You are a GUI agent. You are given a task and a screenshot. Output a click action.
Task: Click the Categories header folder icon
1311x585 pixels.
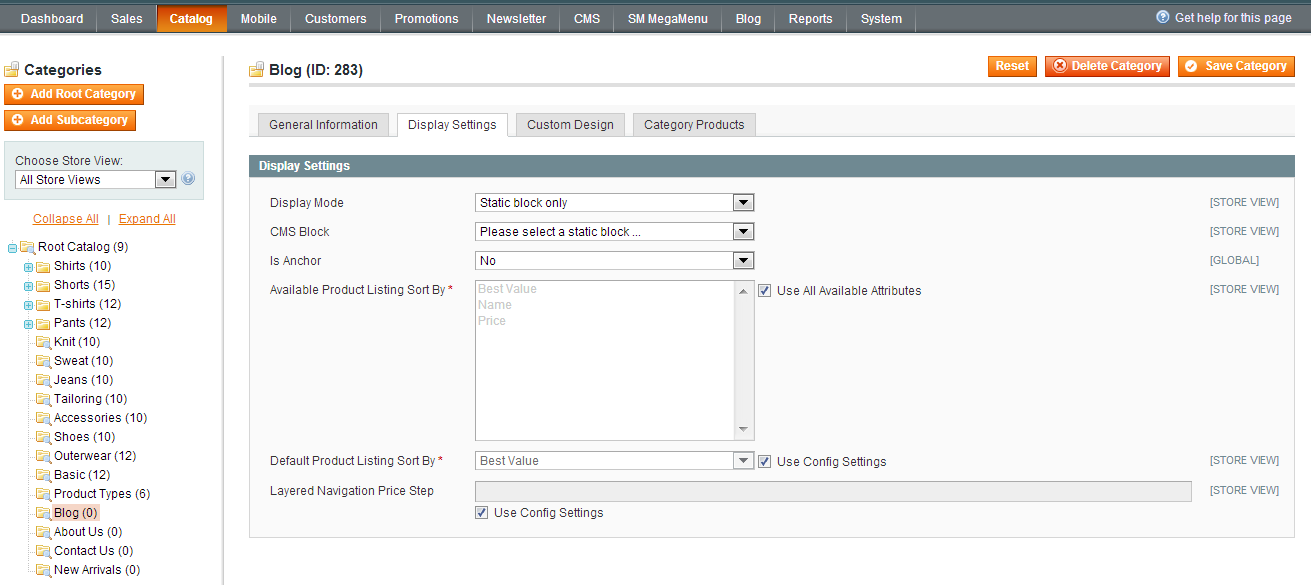pos(12,70)
